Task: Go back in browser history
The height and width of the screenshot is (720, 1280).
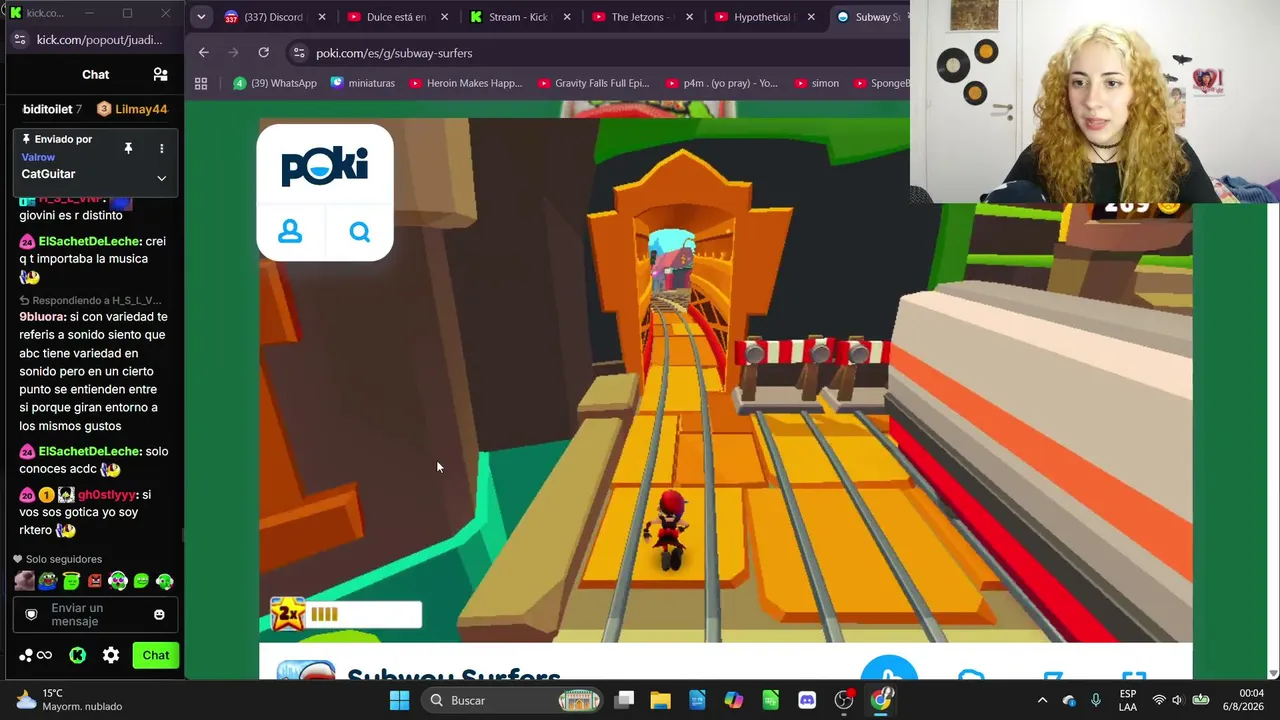Action: (204, 52)
